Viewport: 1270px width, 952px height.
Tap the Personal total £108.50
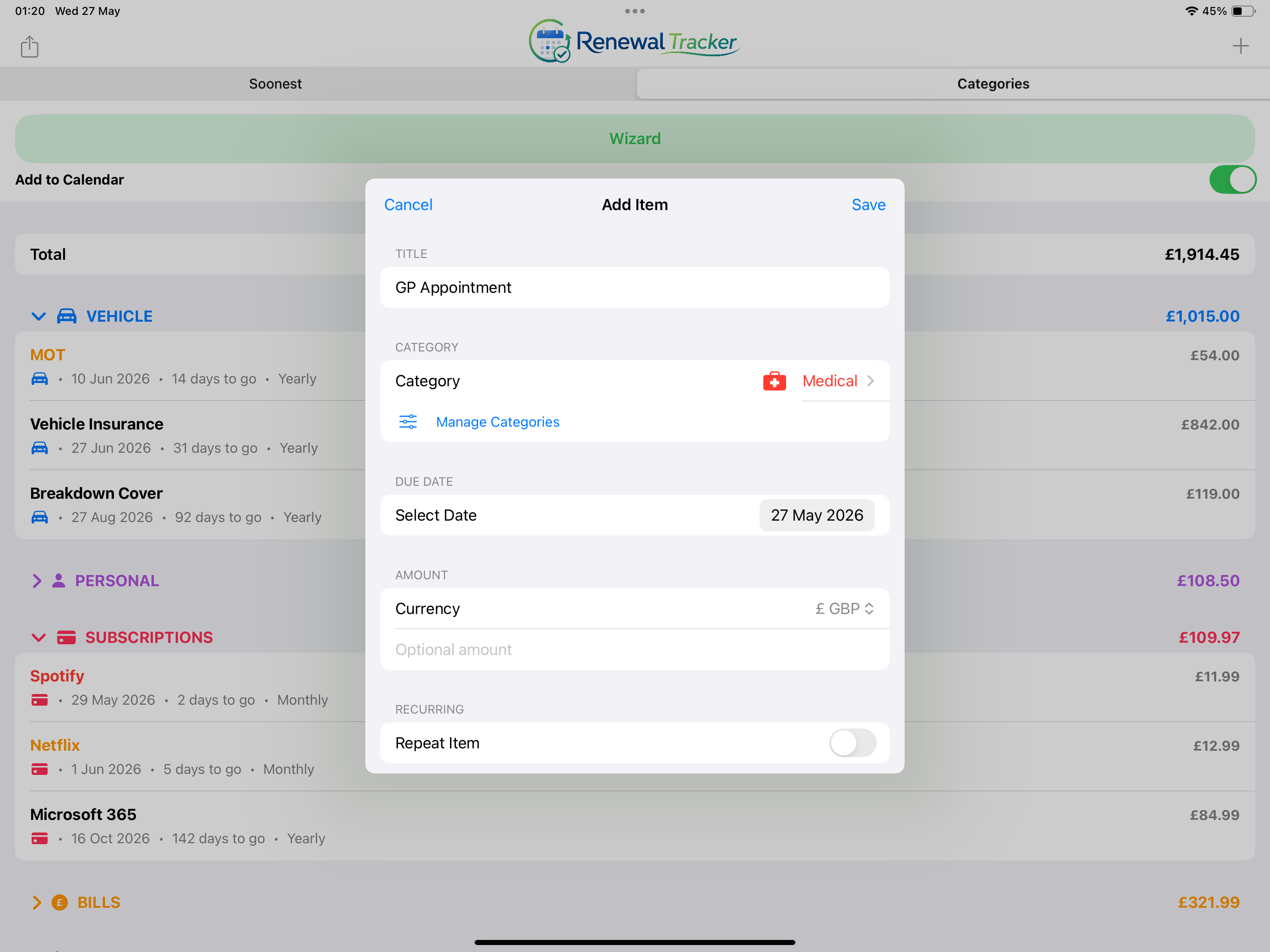click(x=1208, y=581)
